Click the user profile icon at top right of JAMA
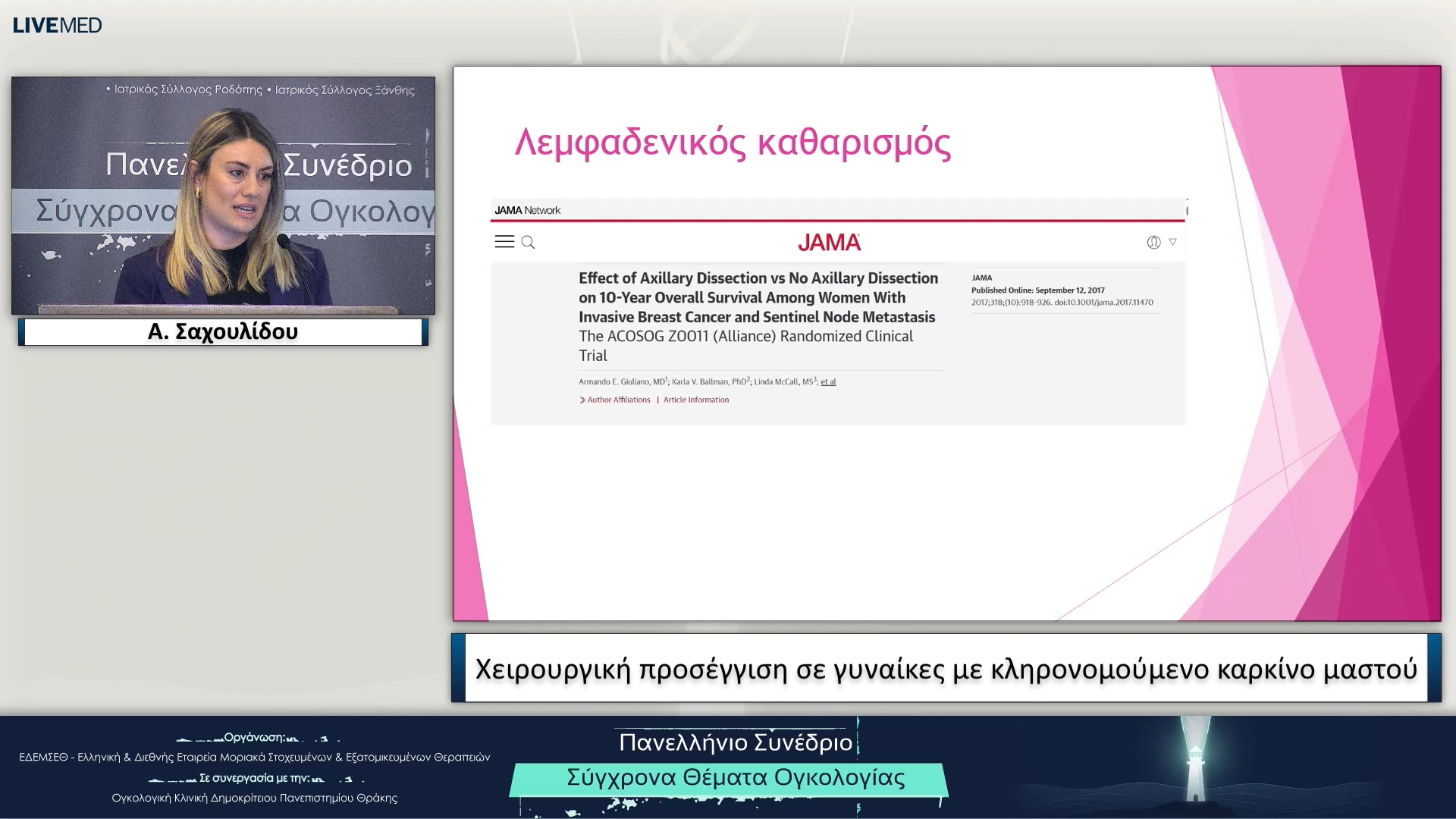 (x=1152, y=242)
